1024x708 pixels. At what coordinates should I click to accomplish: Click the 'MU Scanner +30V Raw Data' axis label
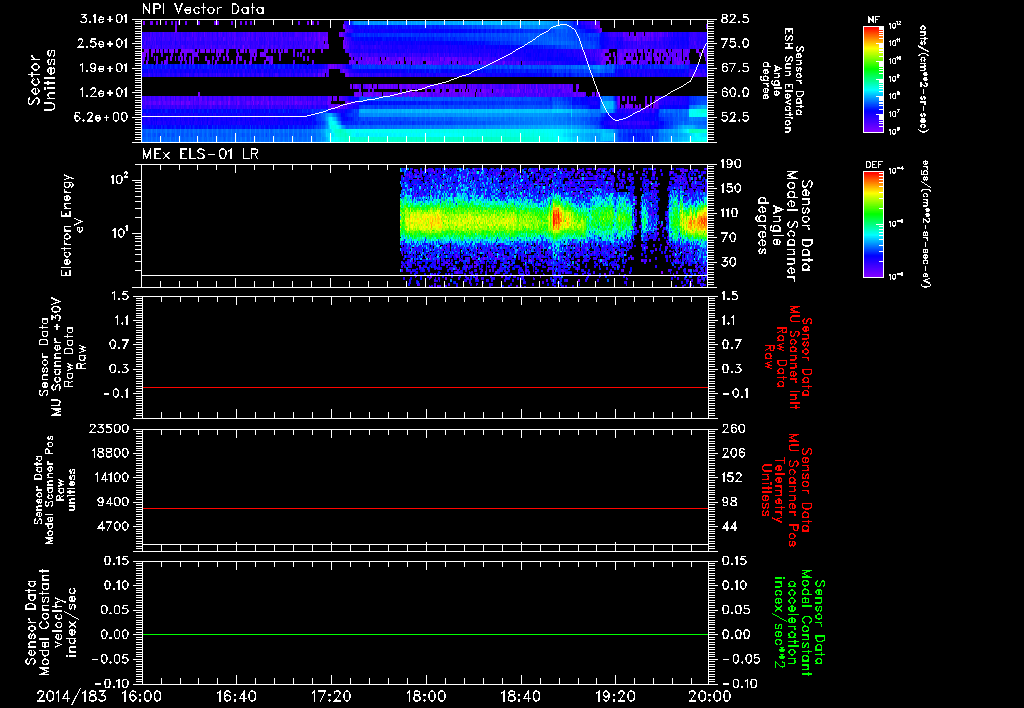click(x=61, y=357)
